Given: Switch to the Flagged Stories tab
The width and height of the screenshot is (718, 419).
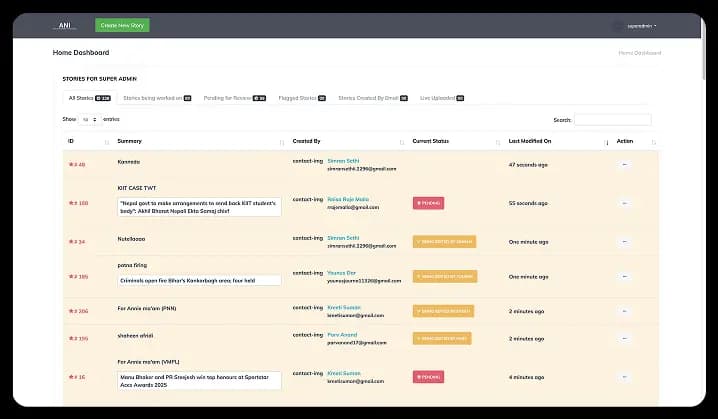Looking at the screenshot, I should coord(302,98).
